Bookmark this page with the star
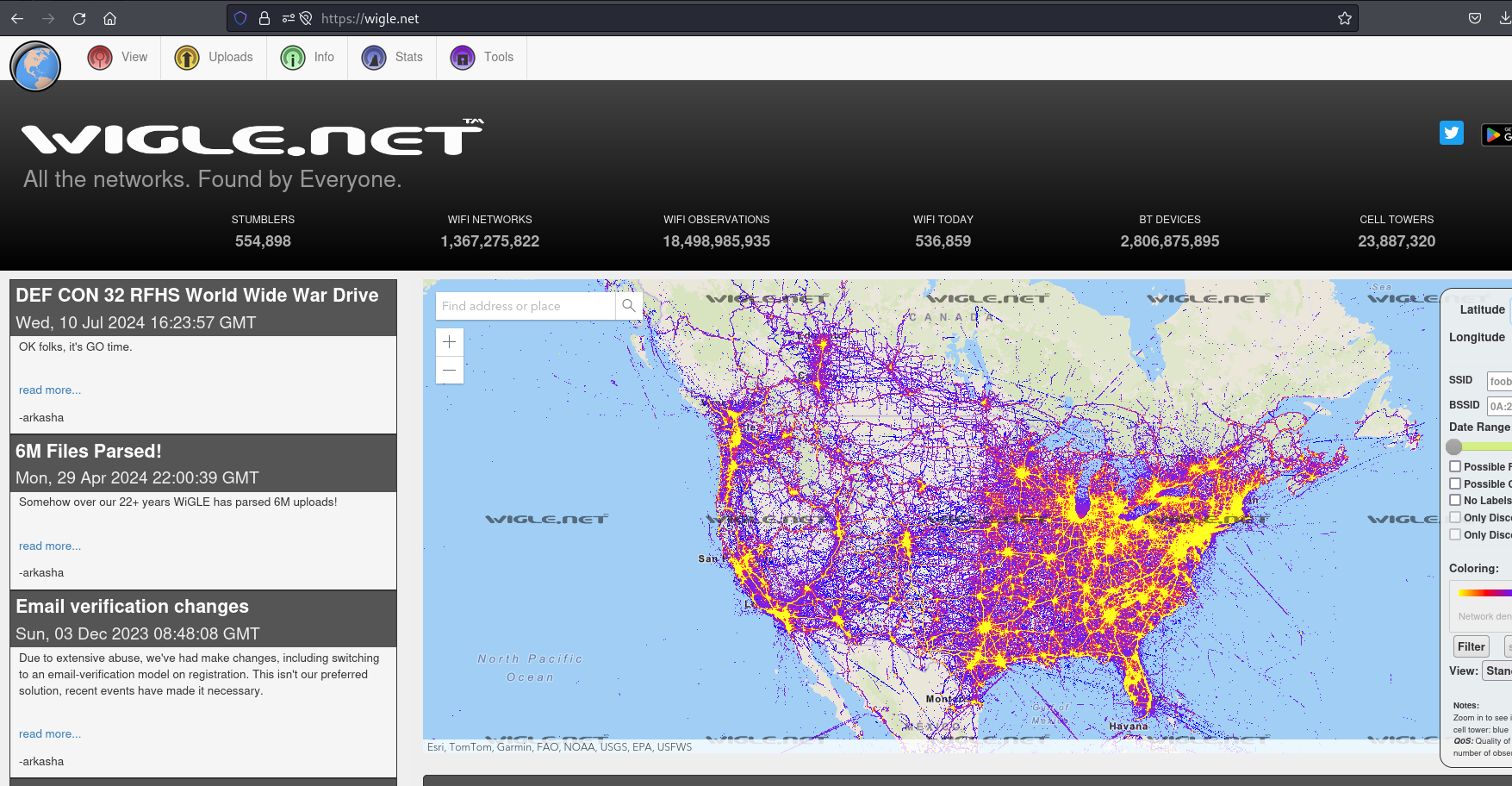This screenshot has height=786, width=1512. click(1345, 18)
